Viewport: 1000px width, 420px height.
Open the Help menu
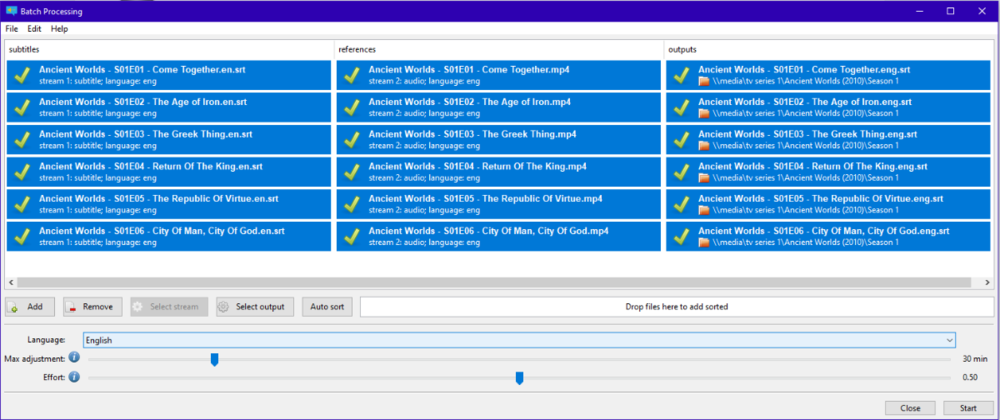tap(60, 29)
